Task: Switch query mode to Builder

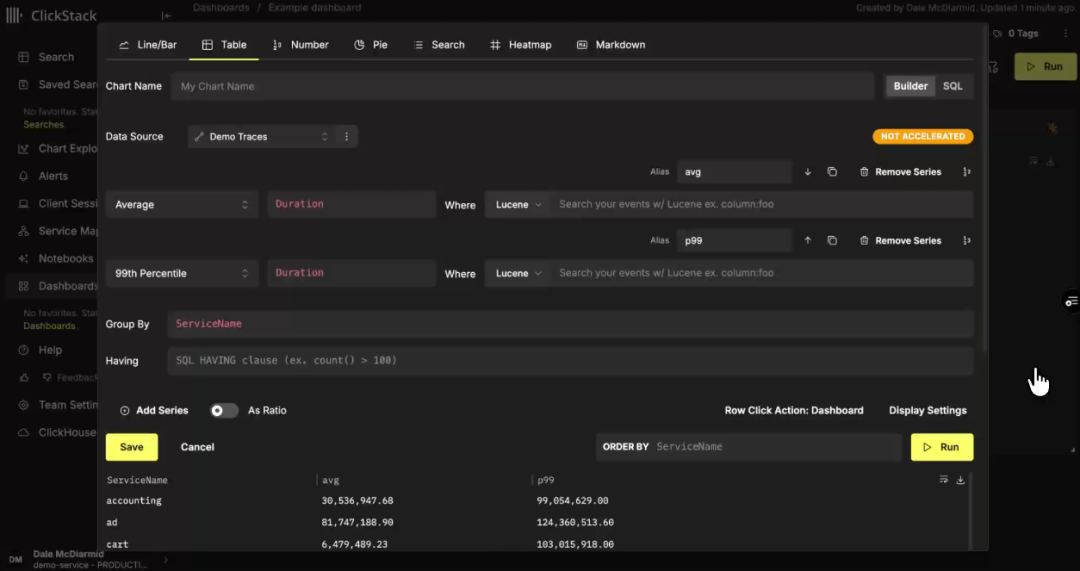Action: click(911, 86)
